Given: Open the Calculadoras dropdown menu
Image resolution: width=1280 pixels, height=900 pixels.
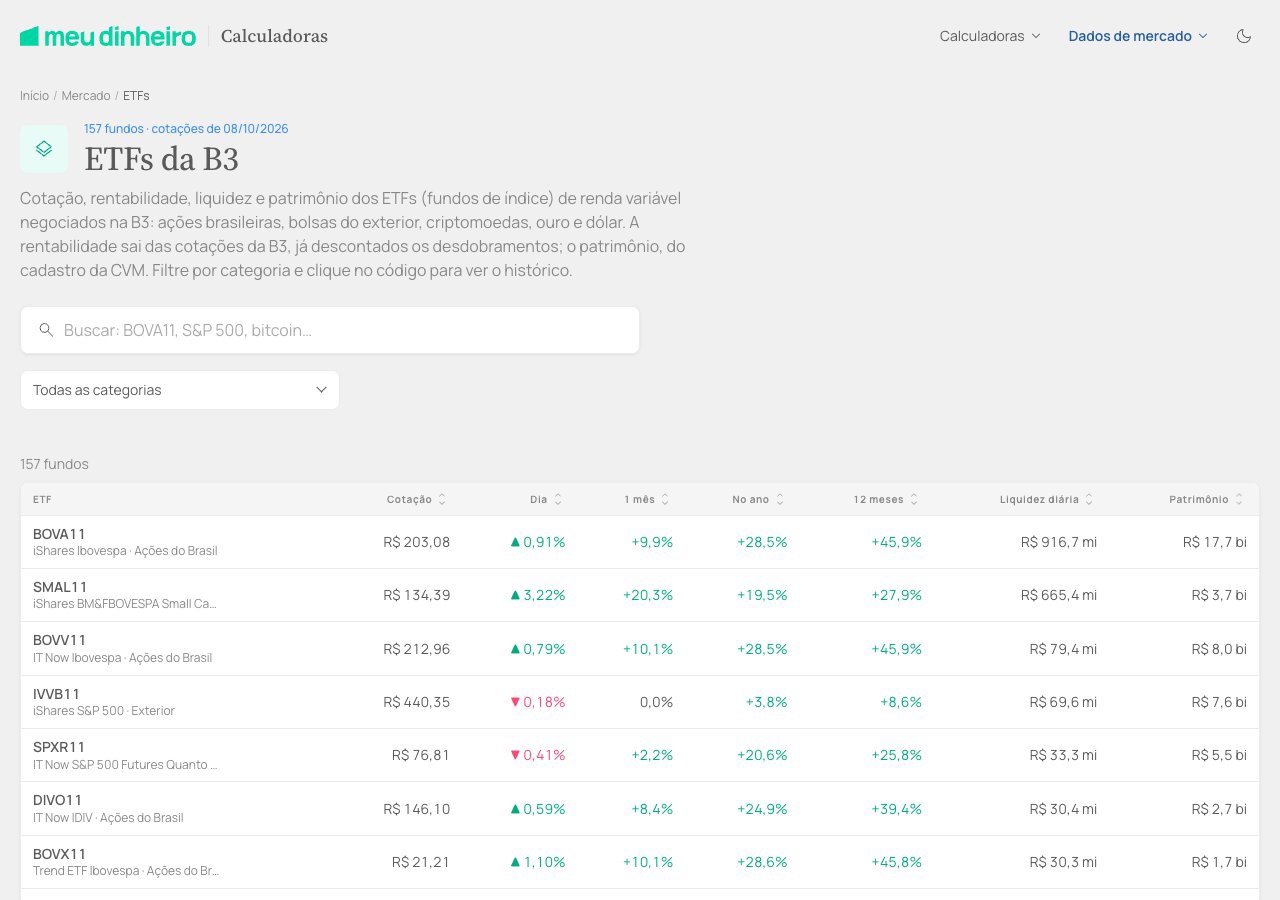Looking at the screenshot, I should (990, 36).
